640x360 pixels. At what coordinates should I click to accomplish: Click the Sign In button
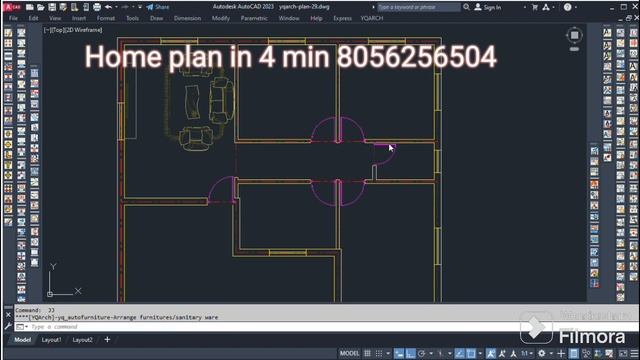pos(488,7)
